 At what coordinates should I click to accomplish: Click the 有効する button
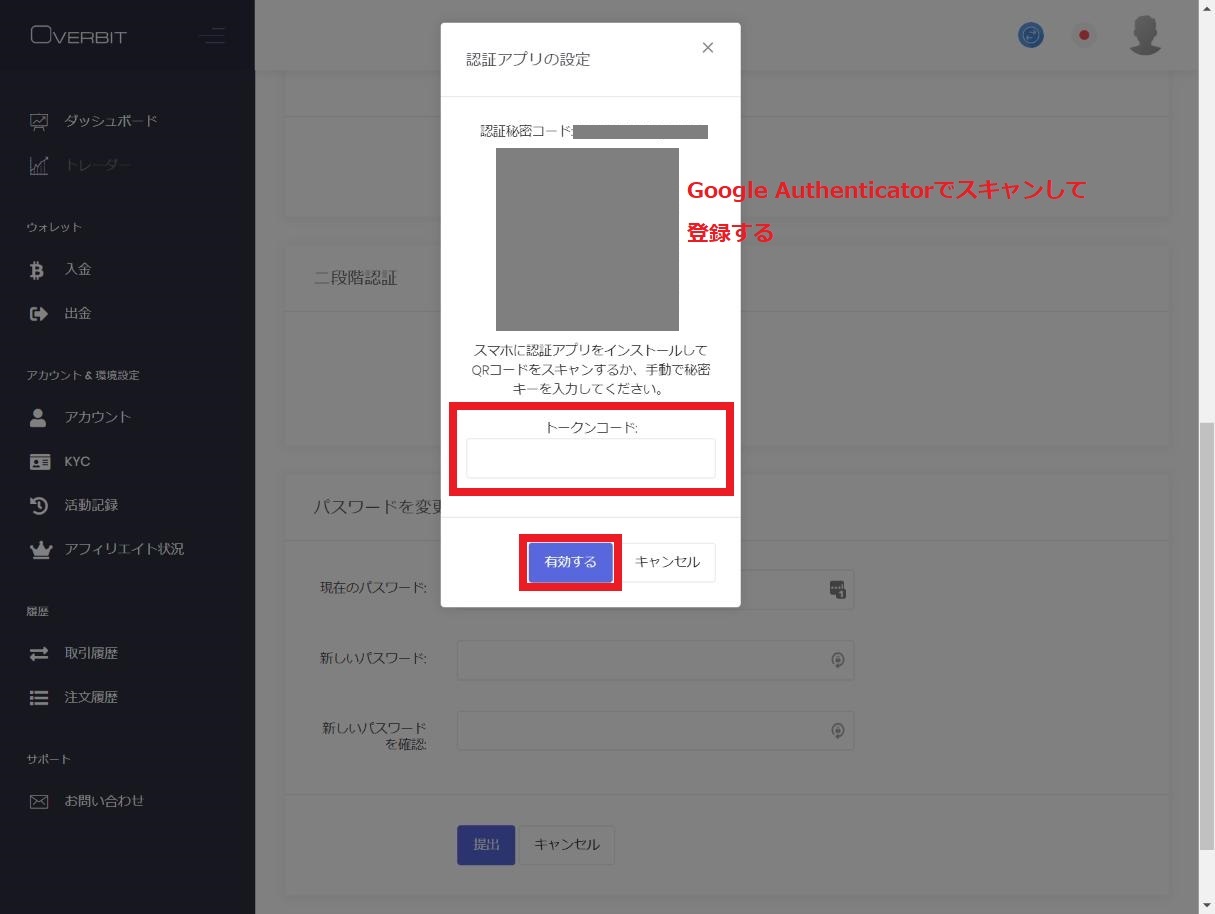point(570,562)
